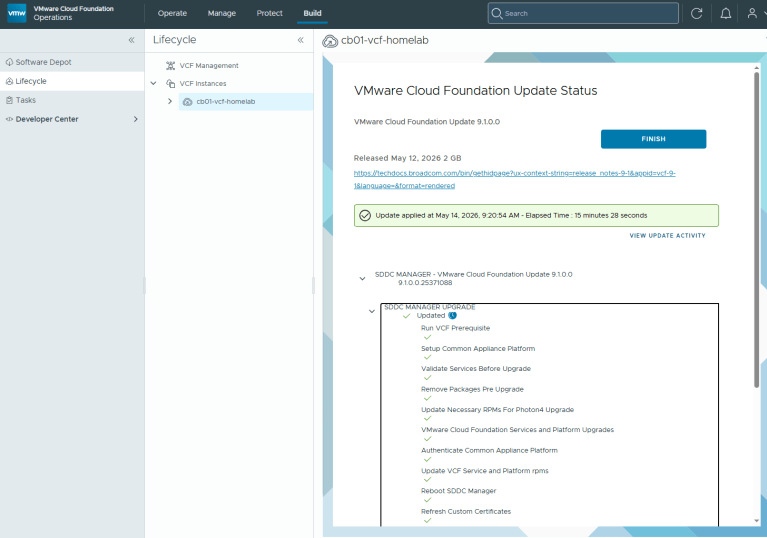Click version text 9.1.0.0.25371088

click(425, 283)
